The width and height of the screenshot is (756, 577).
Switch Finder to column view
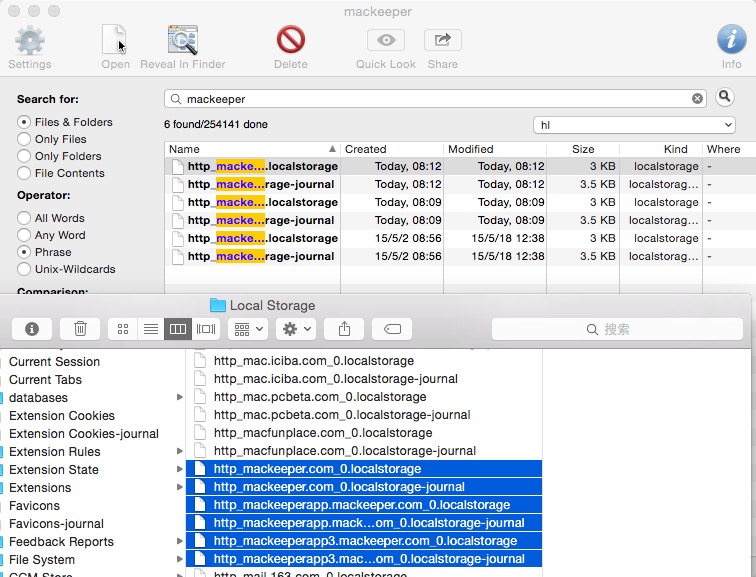[178, 329]
